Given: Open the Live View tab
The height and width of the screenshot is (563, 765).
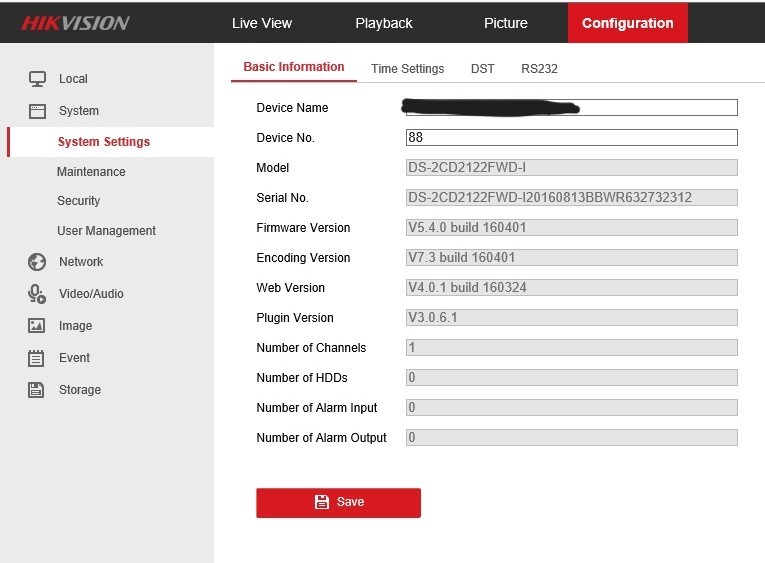Looking at the screenshot, I should tap(261, 23).
